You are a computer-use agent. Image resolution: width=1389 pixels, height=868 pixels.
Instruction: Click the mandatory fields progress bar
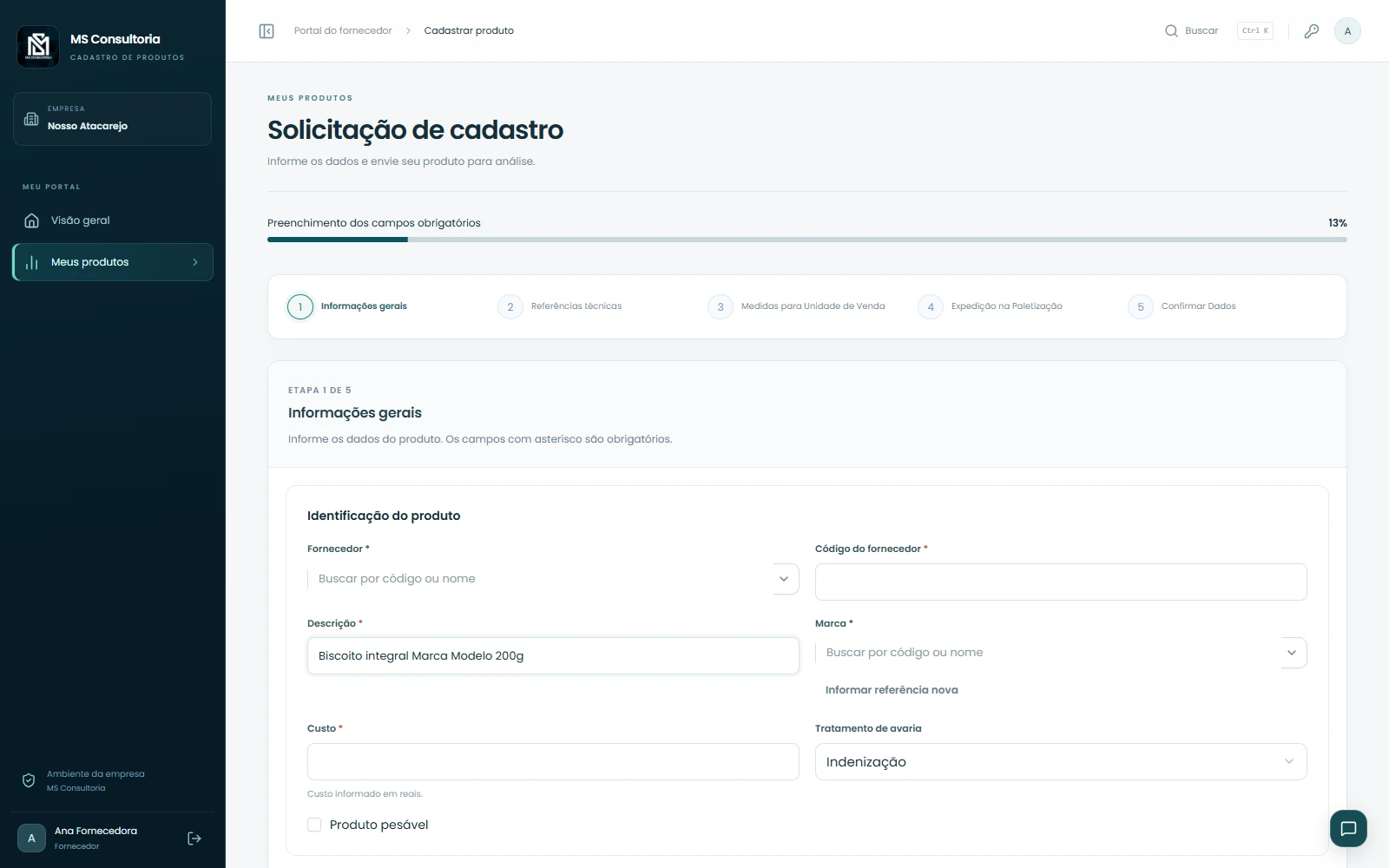coord(807,240)
